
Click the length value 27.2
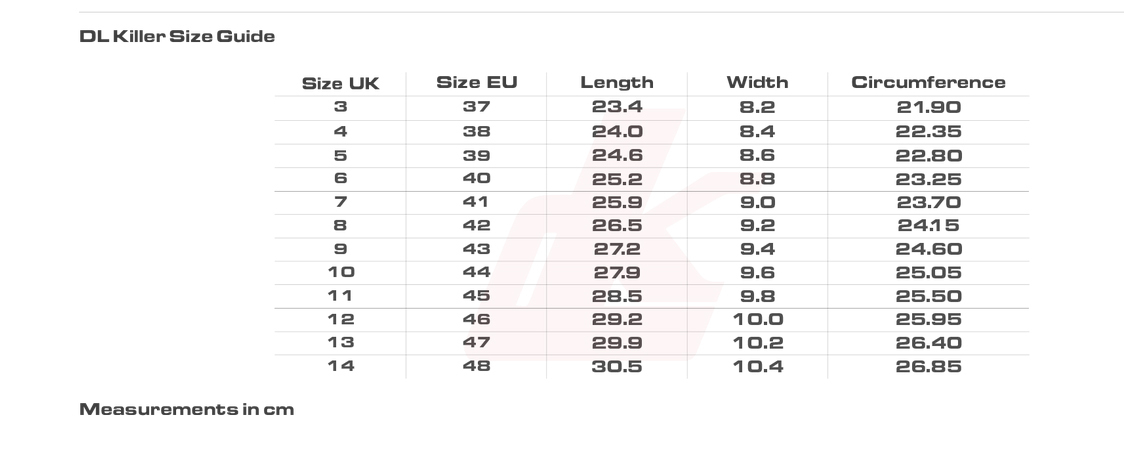(x=616, y=250)
